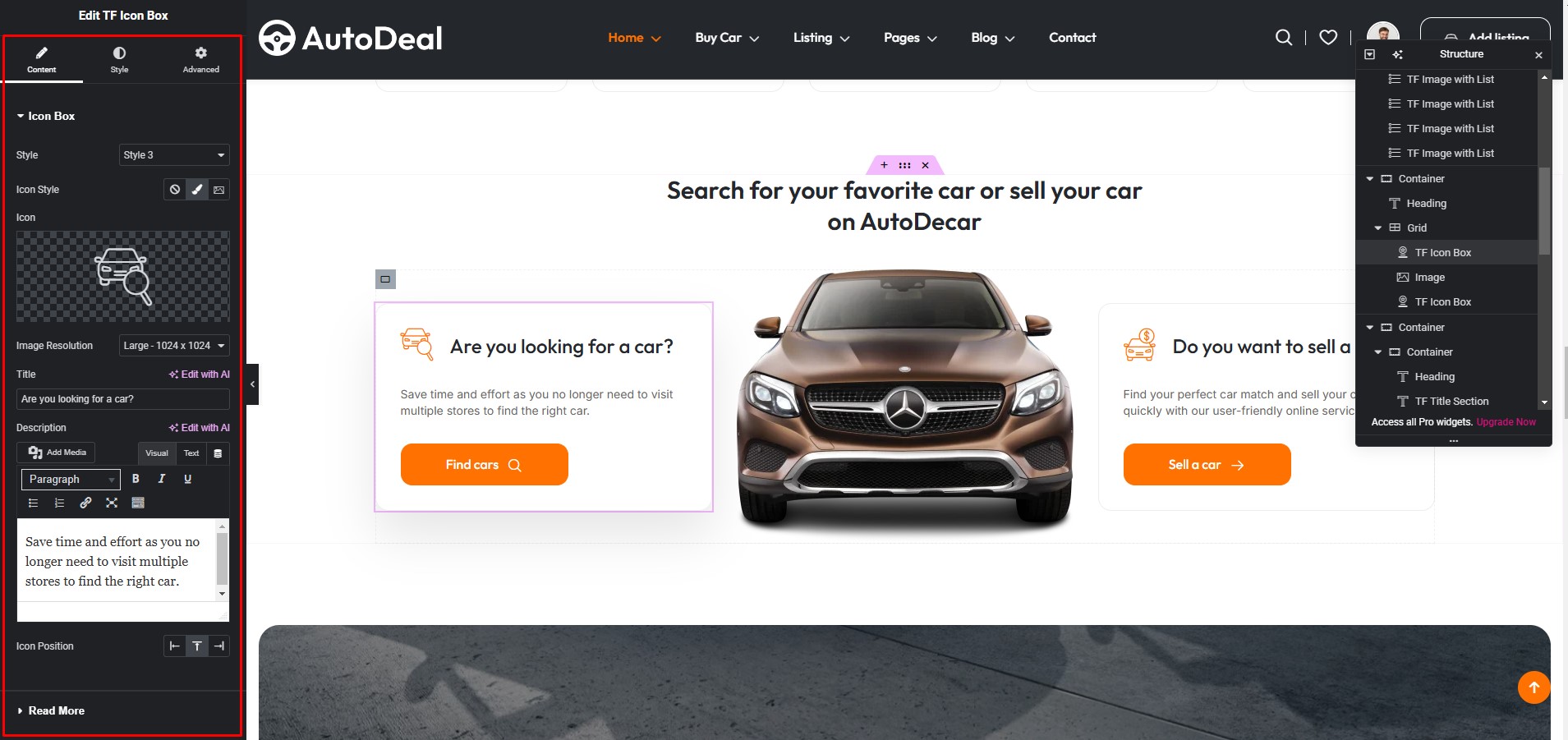Screen dimensions: 1568x740
Task: Open the Image Resolution dropdown
Action: click(174, 346)
